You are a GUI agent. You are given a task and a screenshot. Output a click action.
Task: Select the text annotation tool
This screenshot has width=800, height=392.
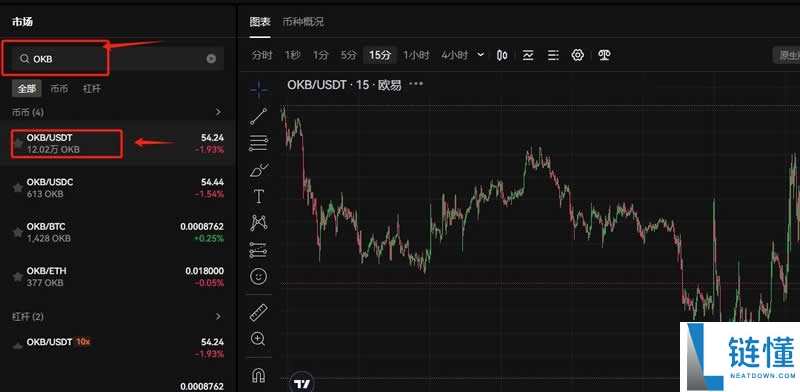(259, 197)
